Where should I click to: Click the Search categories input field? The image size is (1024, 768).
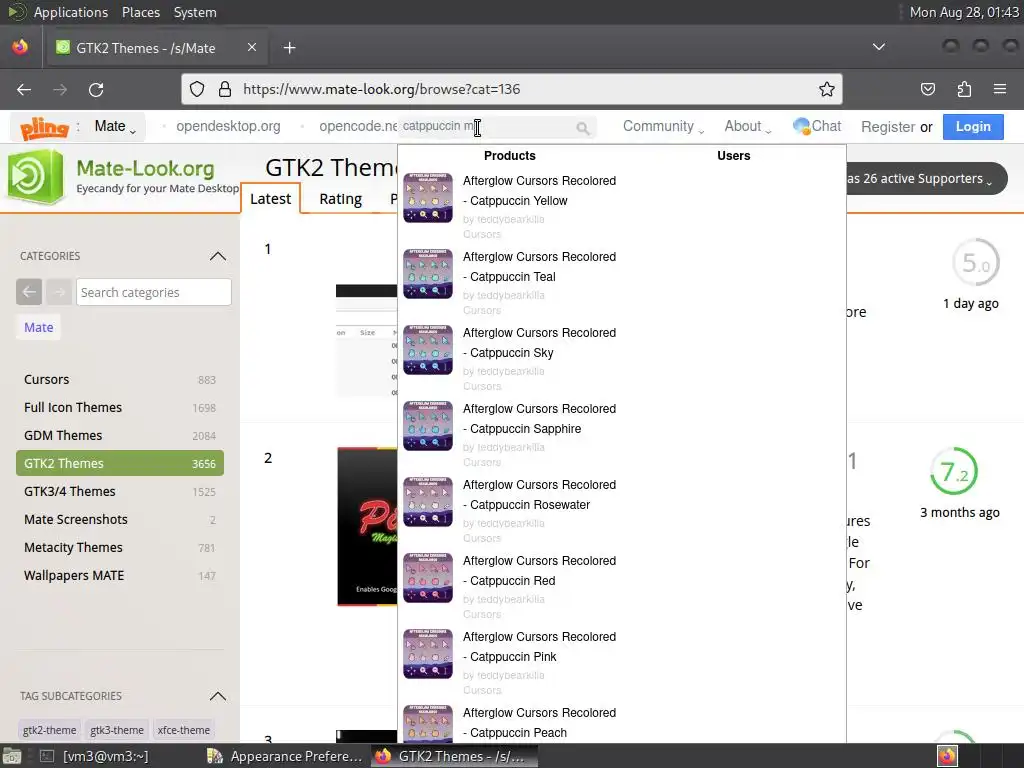153,292
